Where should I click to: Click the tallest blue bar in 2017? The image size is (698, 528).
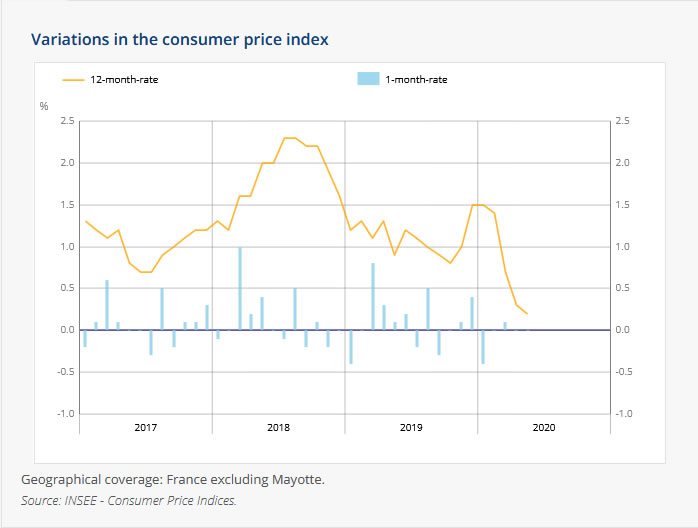pos(107,305)
